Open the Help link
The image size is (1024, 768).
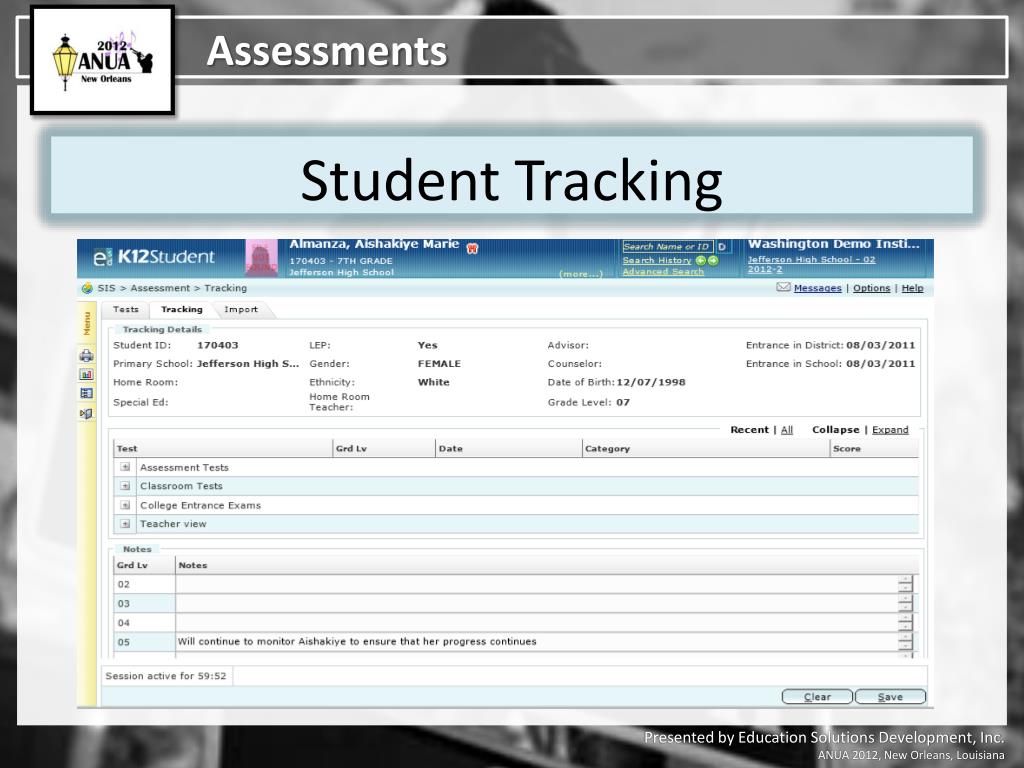click(x=912, y=288)
